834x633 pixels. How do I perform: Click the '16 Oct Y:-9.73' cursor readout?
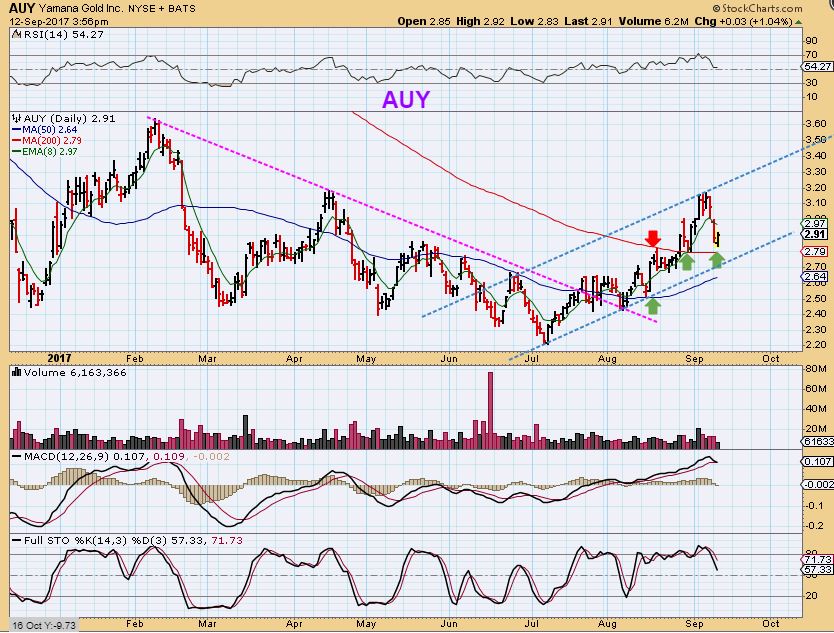click(44, 625)
